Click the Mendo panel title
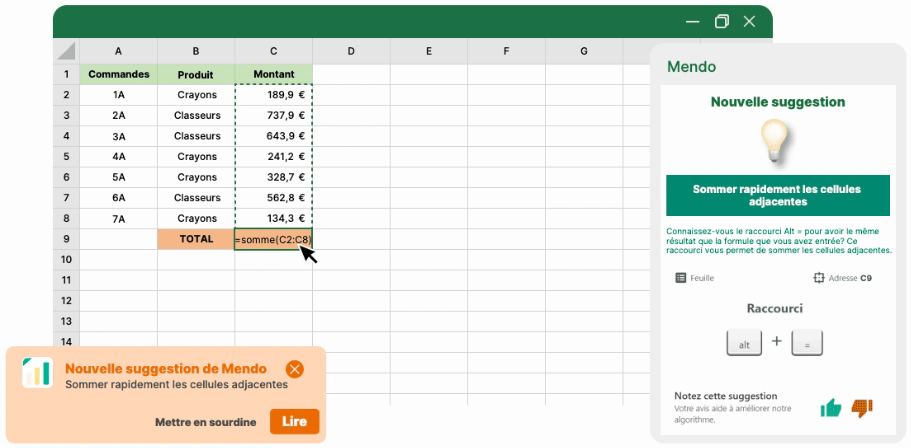Image resolution: width=911 pixels, height=448 pixels. 691,66
